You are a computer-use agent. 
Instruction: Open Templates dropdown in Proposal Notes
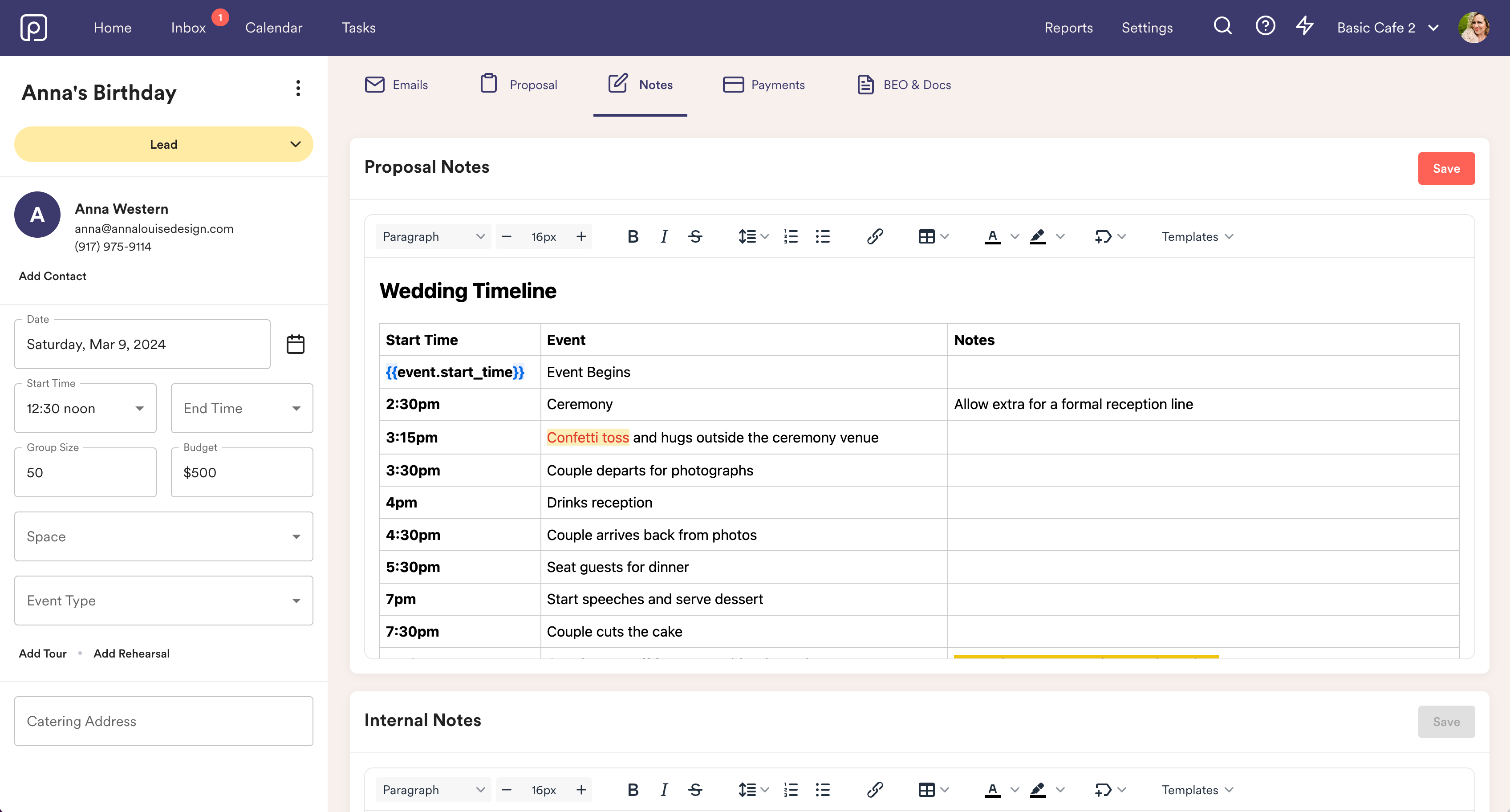(1197, 237)
